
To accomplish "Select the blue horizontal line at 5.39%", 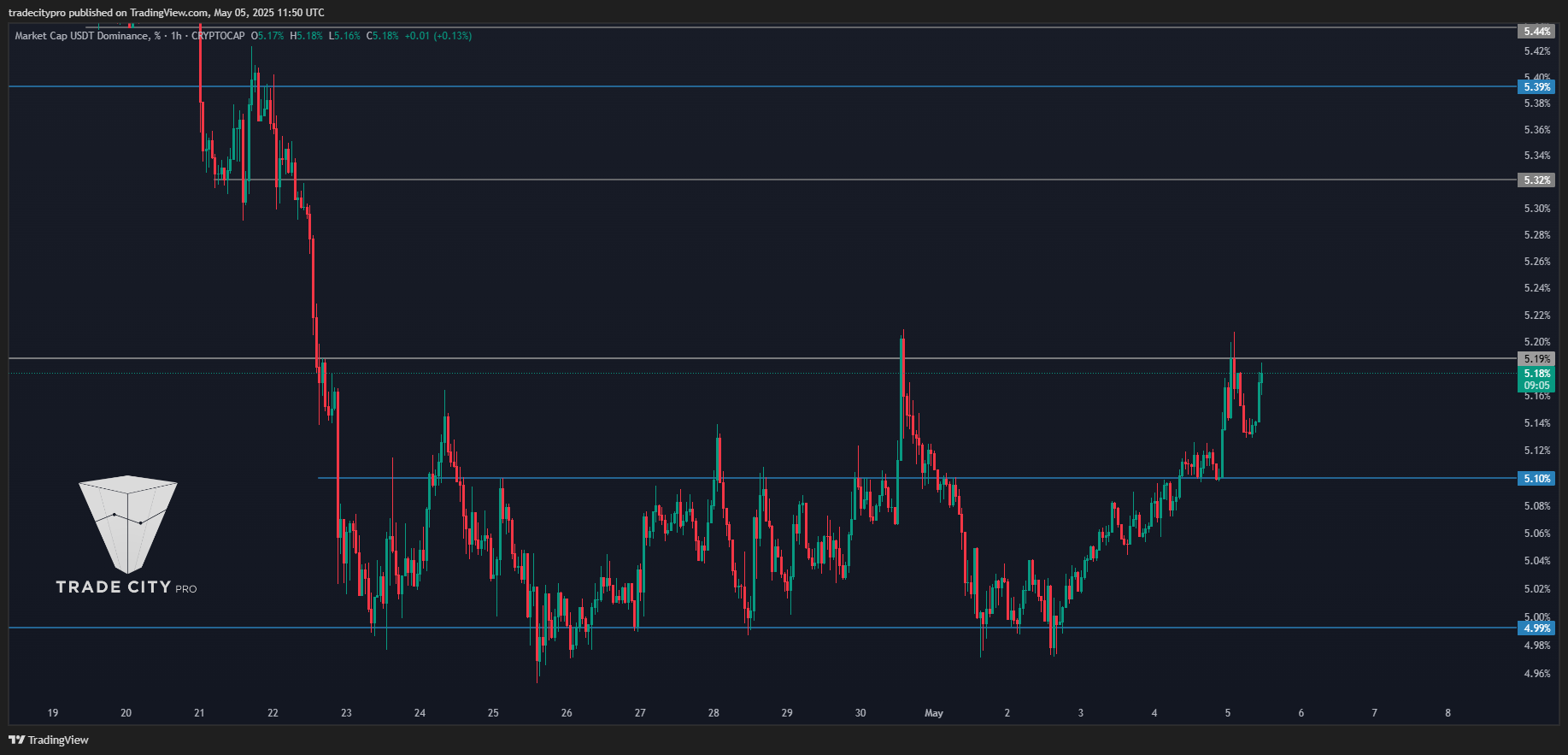I will [763, 86].
